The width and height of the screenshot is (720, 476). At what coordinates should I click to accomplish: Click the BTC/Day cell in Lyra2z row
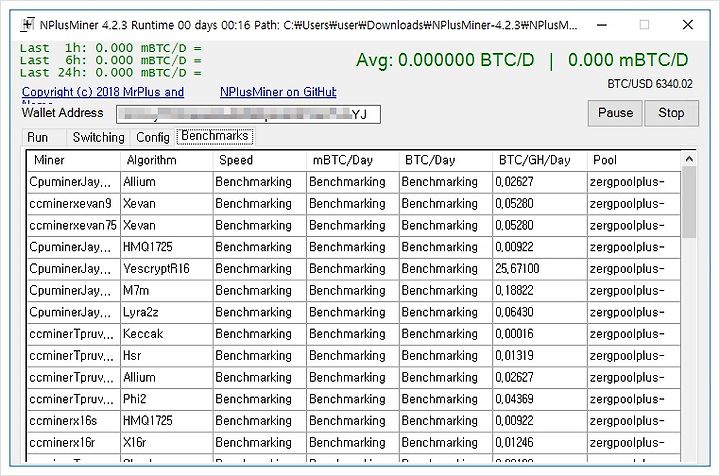click(x=445, y=313)
